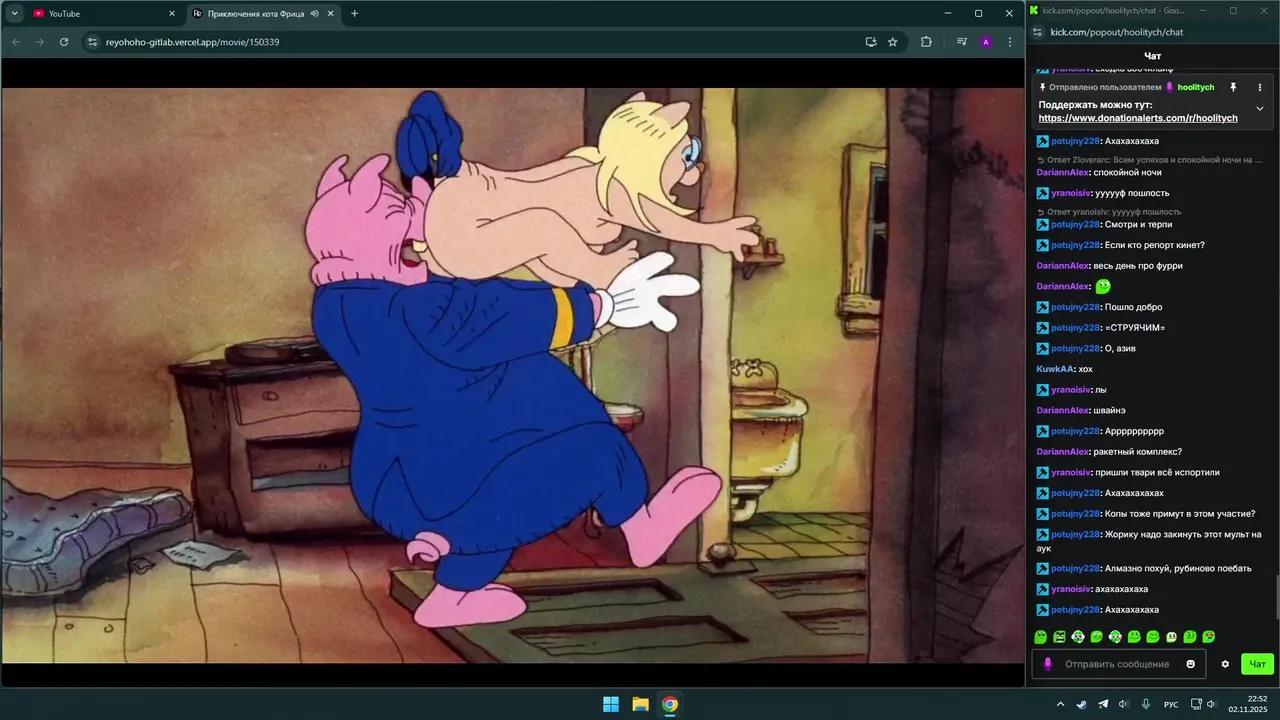The width and height of the screenshot is (1280, 720).
Task: Select the Чат header label
Action: 1152,56
